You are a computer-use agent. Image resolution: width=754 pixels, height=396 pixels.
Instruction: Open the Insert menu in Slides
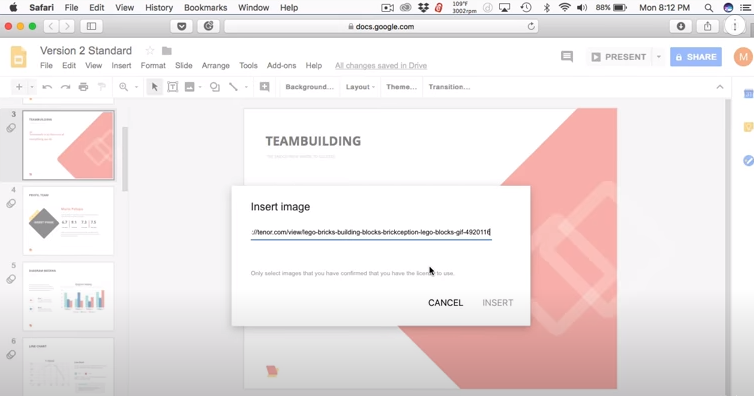[x=121, y=65]
